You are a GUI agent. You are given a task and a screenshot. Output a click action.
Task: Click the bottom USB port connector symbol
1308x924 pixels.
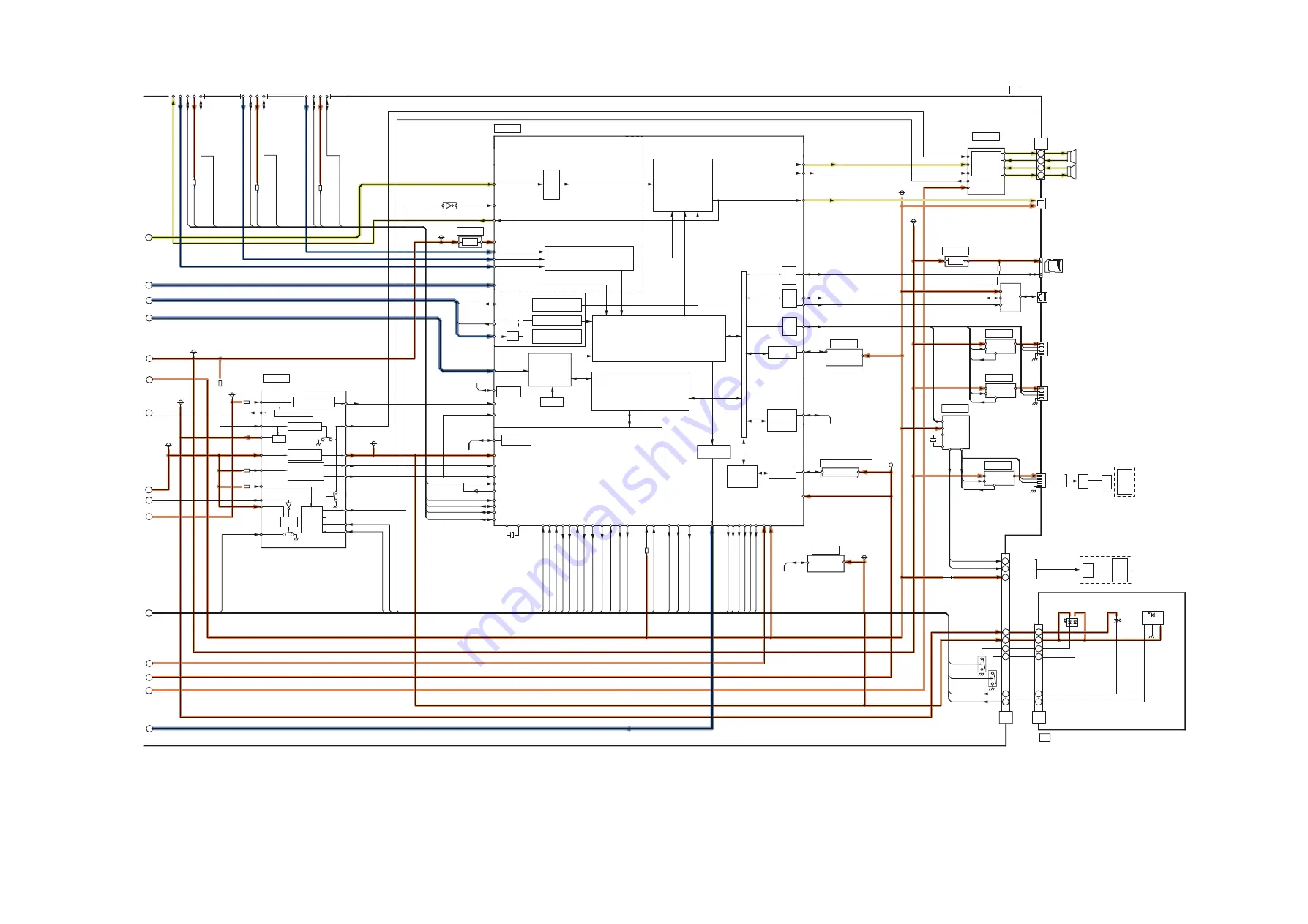(1041, 481)
